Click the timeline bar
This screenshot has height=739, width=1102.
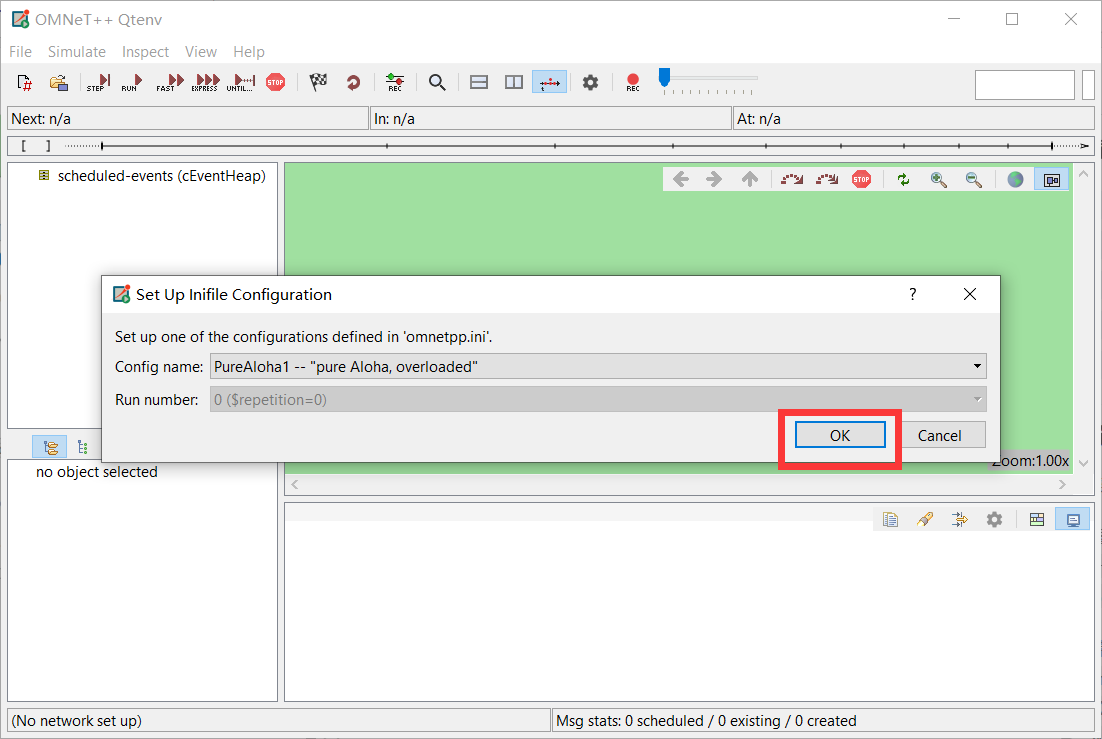[551, 146]
